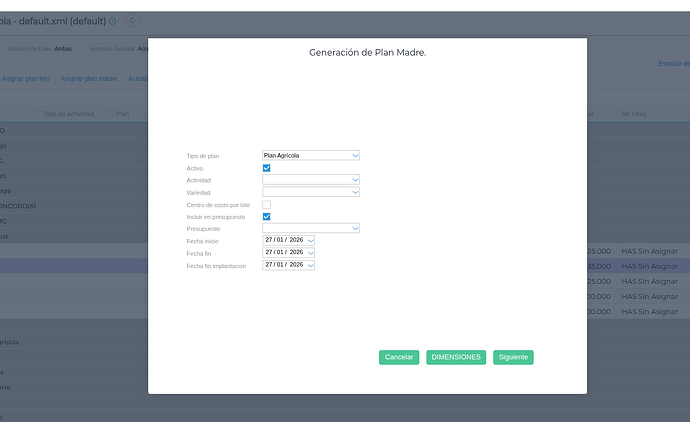This screenshot has height=422, width=690.
Task: Click the Fecha inicio date field
Action: pos(284,240)
